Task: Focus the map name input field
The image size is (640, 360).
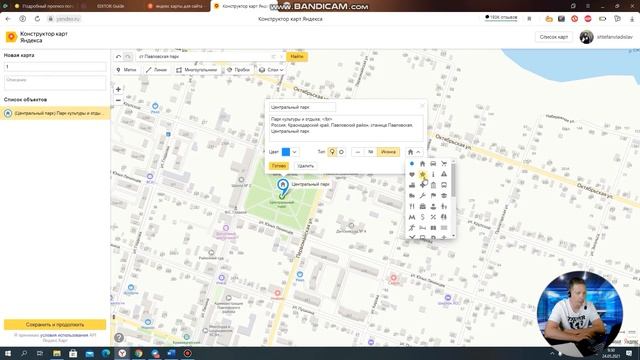Action: tap(55, 67)
